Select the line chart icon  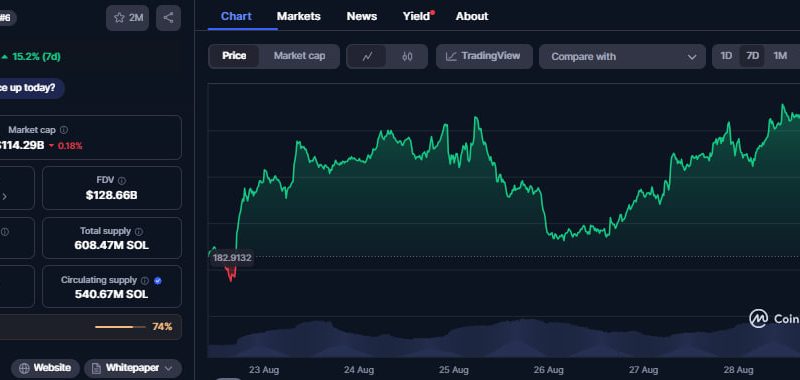(x=367, y=57)
